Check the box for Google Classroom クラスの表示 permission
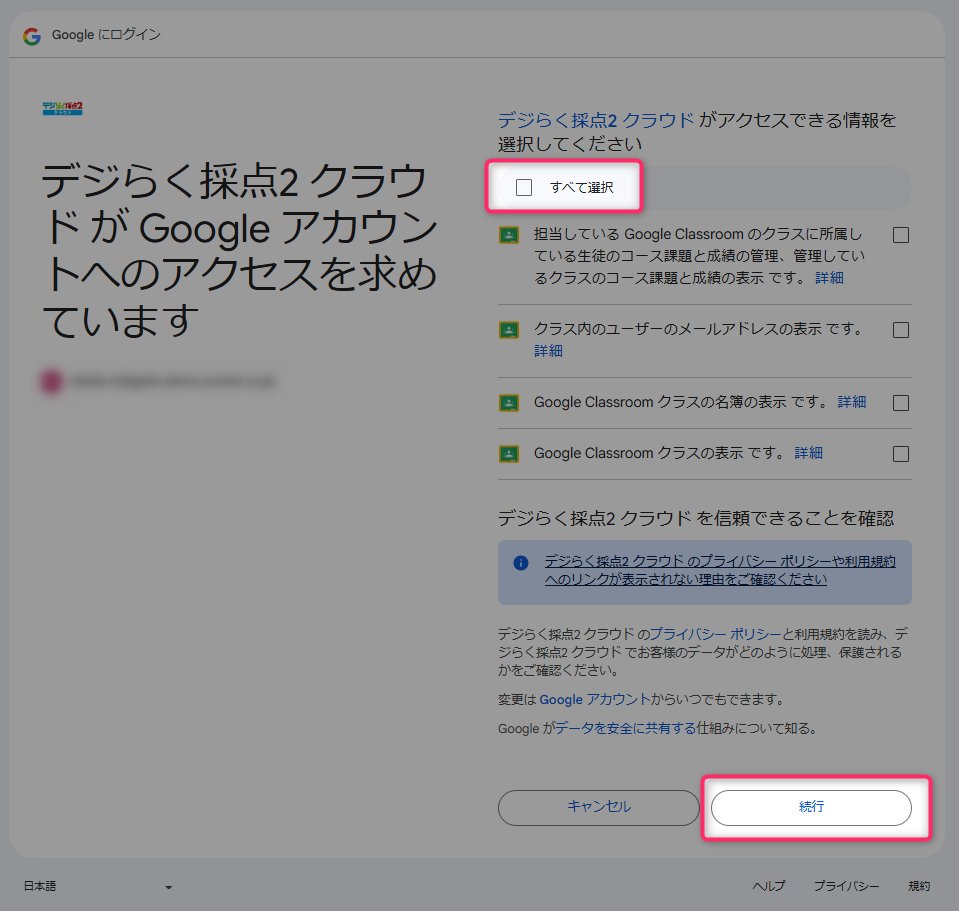This screenshot has height=911, width=959. click(x=900, y=454)
